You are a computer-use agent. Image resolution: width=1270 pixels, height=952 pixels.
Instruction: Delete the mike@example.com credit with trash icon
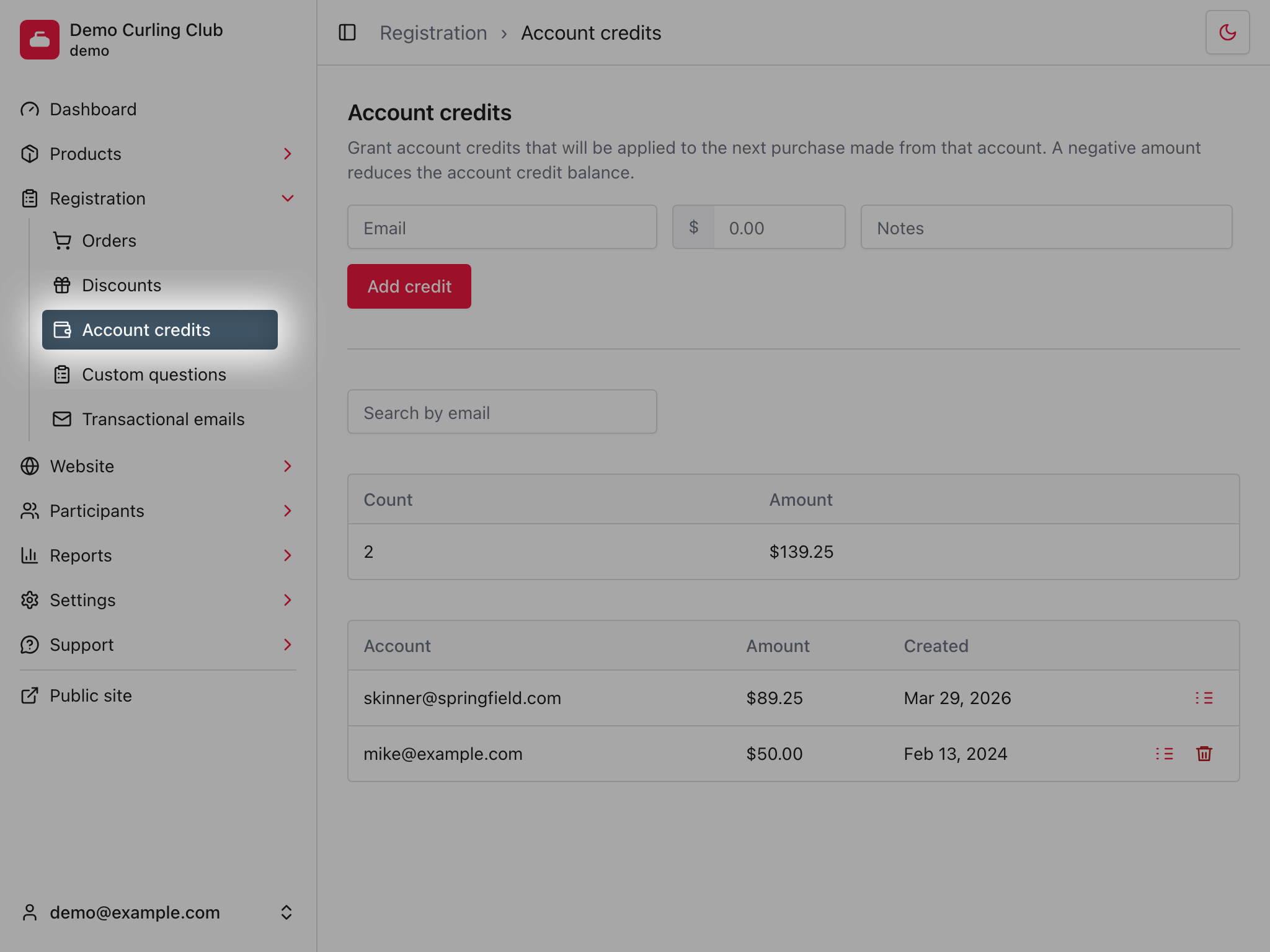(x=1204, y=754)
